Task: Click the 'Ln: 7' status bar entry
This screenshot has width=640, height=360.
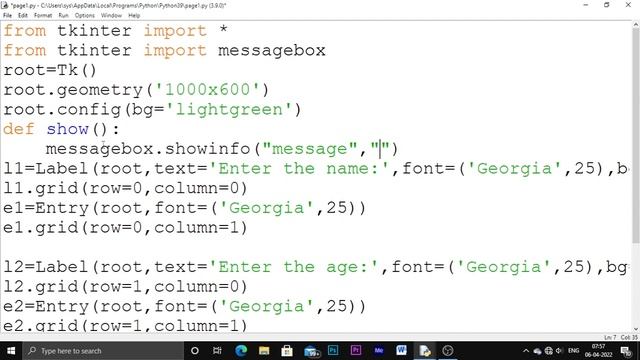Action: (610, 338)
